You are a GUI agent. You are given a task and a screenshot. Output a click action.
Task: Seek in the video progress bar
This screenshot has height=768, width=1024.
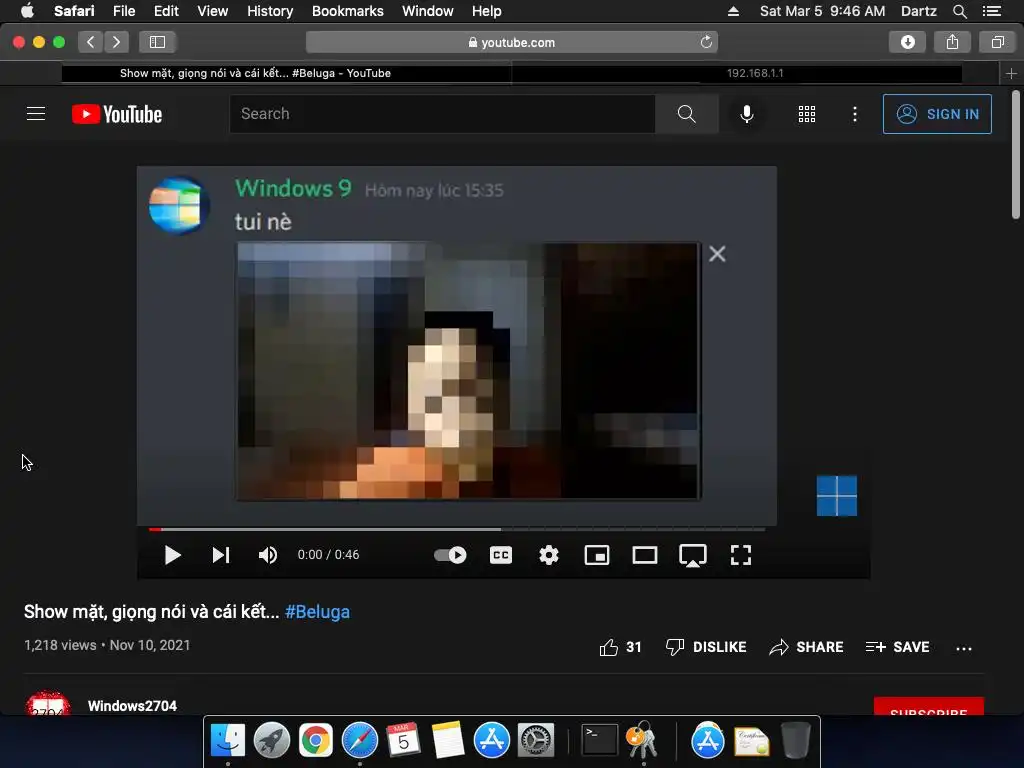[x=456, y=529]
